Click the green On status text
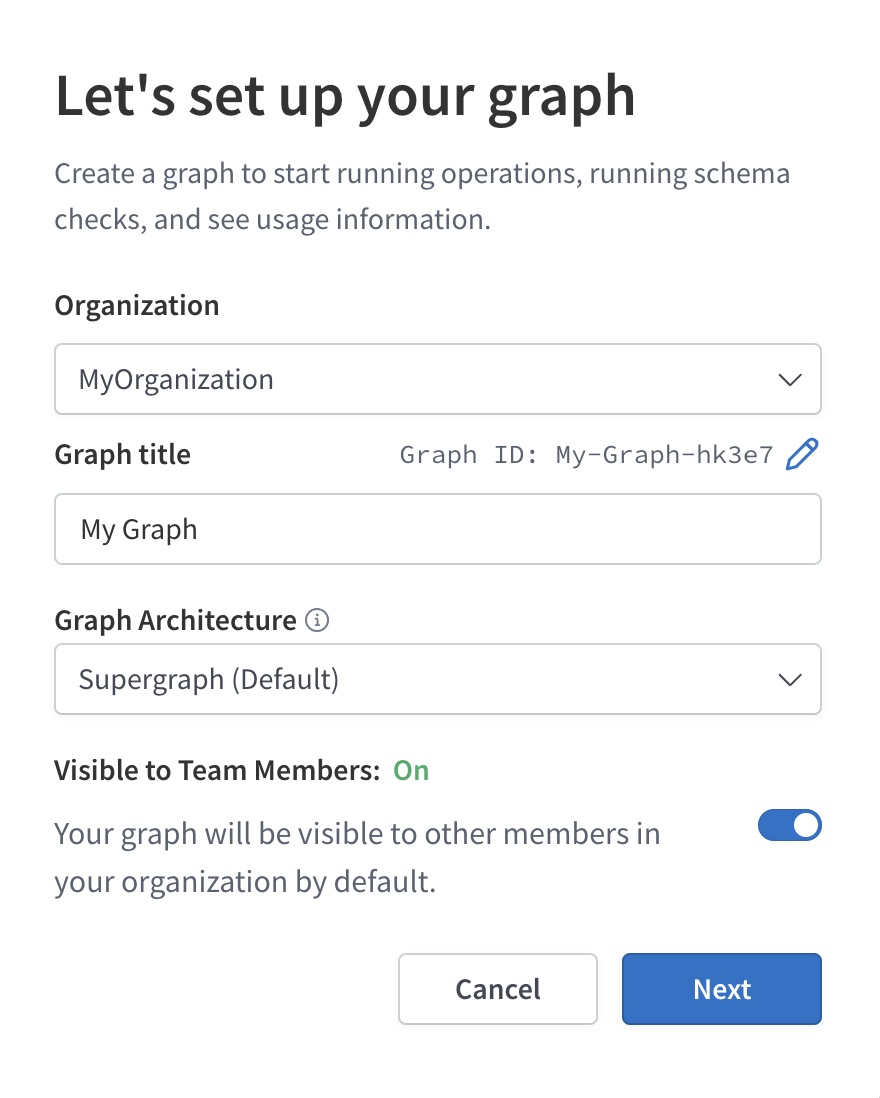 (x=411, y=770)
